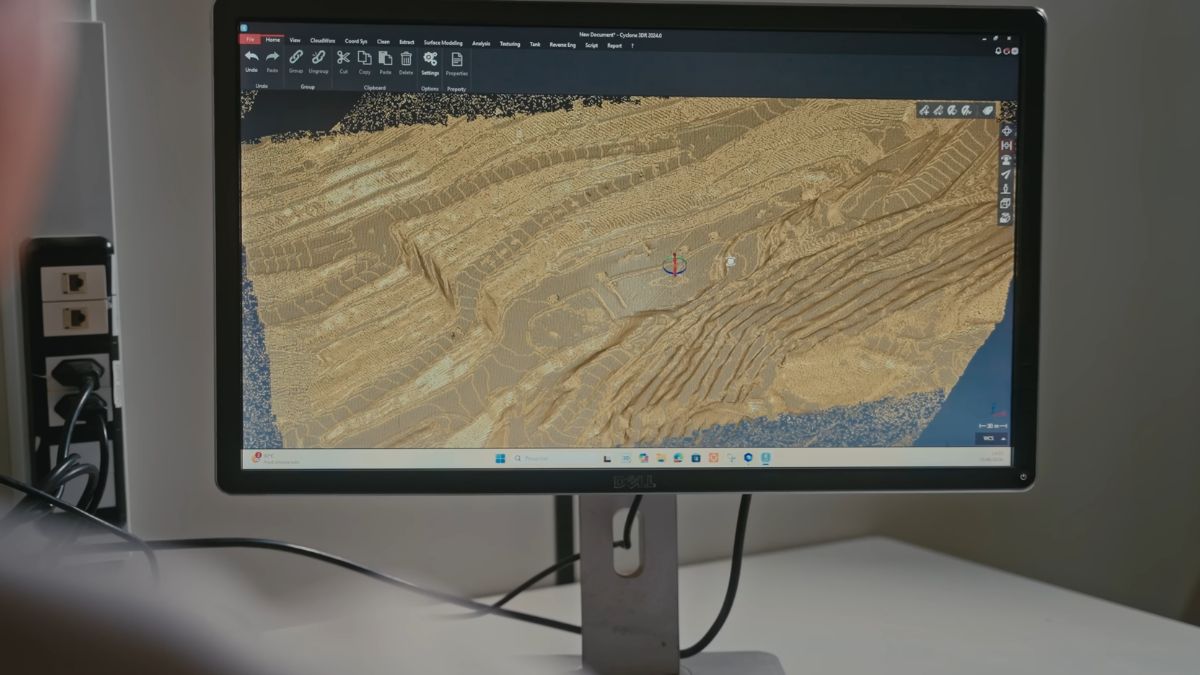Click the walk/person icon in side toolbar
The image size is (1200, 675).
tap(1006, 188)
